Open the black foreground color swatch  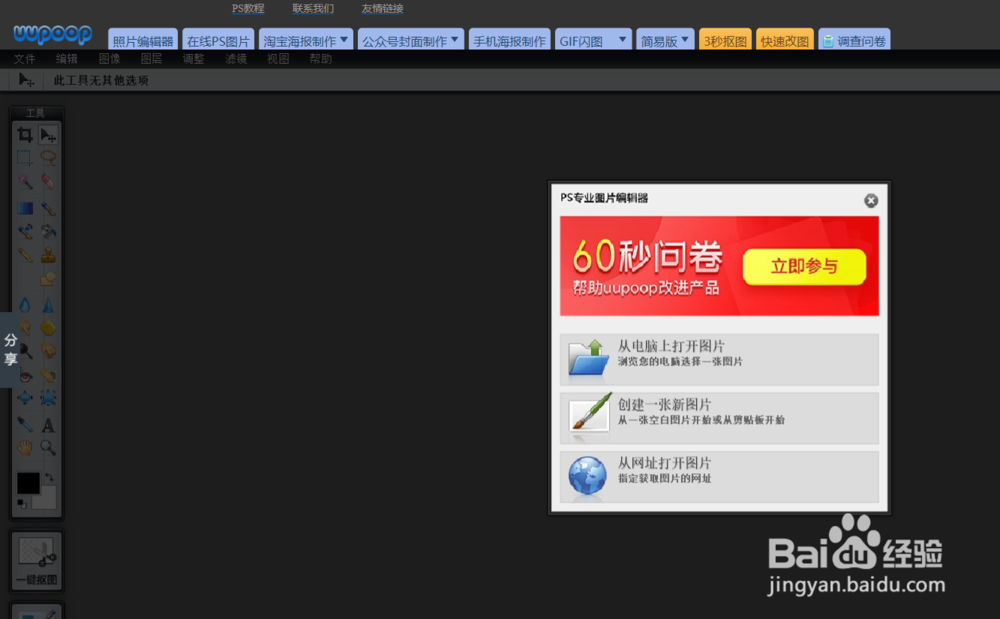[28, 483]
